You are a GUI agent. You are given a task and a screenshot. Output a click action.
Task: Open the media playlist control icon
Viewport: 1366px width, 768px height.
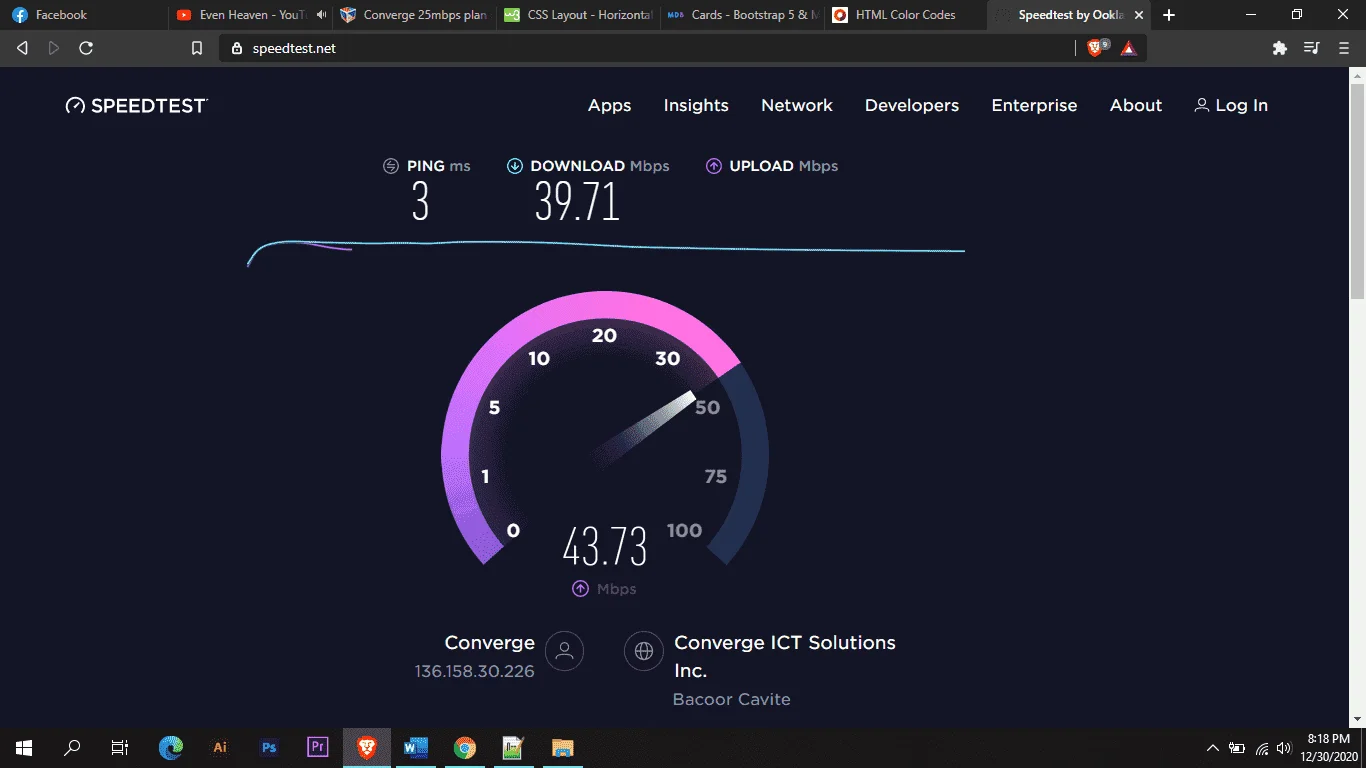(1312, 48)
